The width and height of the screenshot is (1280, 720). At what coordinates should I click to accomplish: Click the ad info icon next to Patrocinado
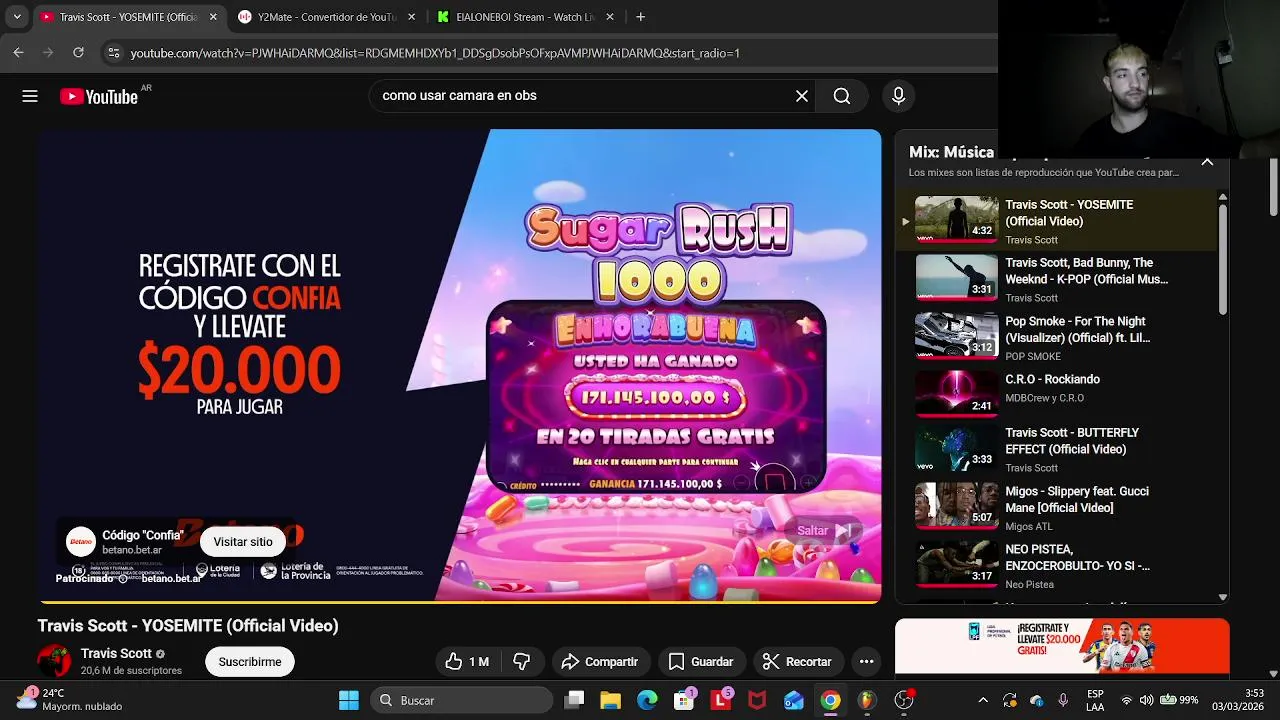[123, 579]
